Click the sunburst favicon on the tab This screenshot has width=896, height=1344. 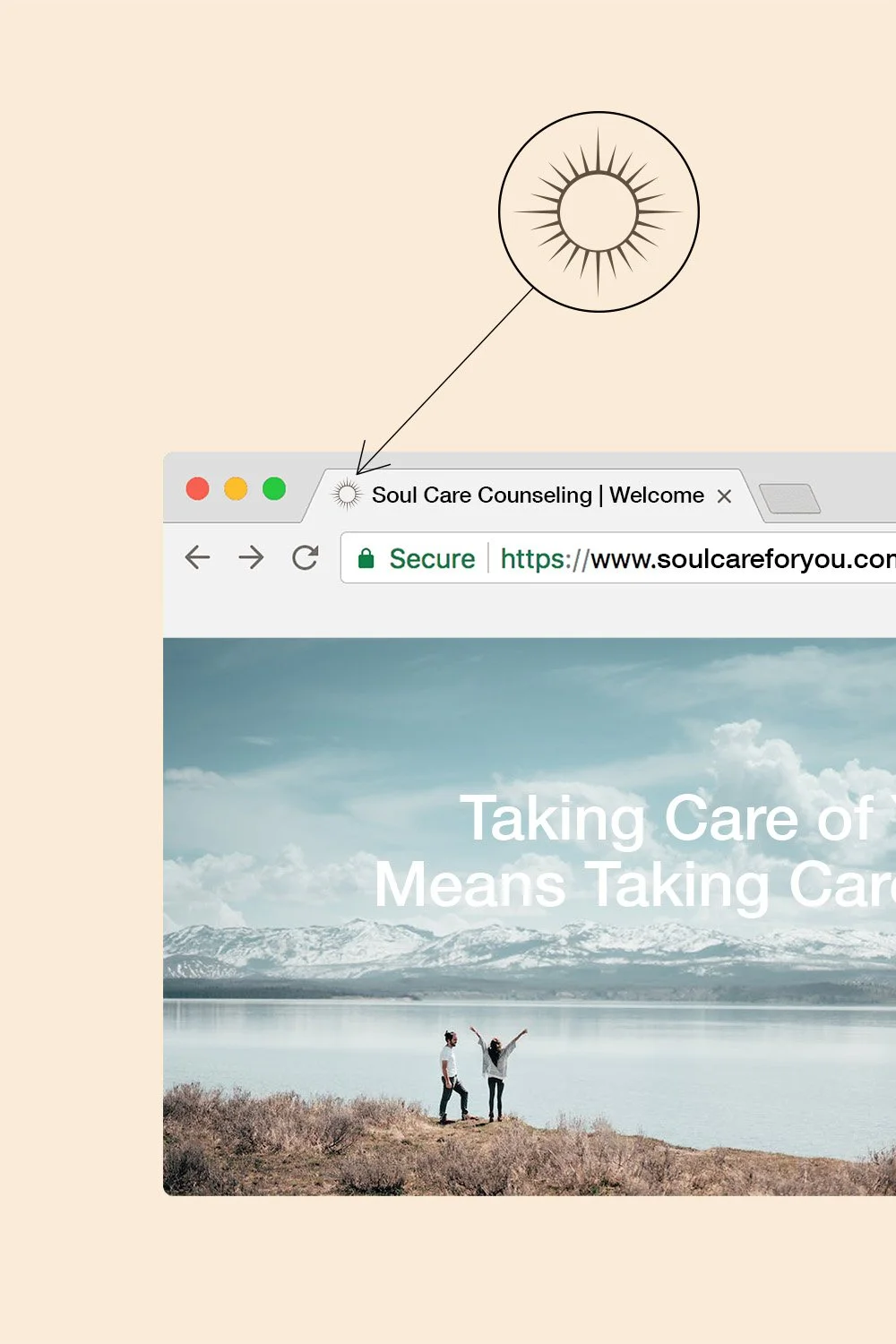pos(347,494)
